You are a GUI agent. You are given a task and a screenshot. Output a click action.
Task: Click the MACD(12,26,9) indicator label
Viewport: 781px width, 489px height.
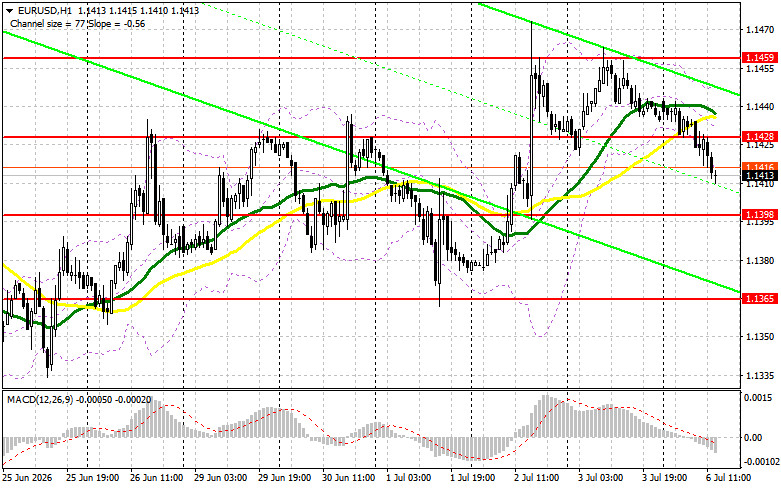(38, 399)
